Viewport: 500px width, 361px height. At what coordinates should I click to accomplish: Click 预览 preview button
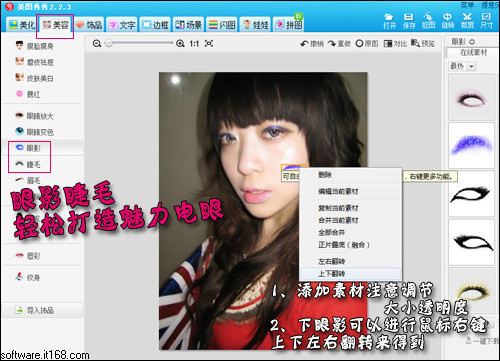coord(423,43)
